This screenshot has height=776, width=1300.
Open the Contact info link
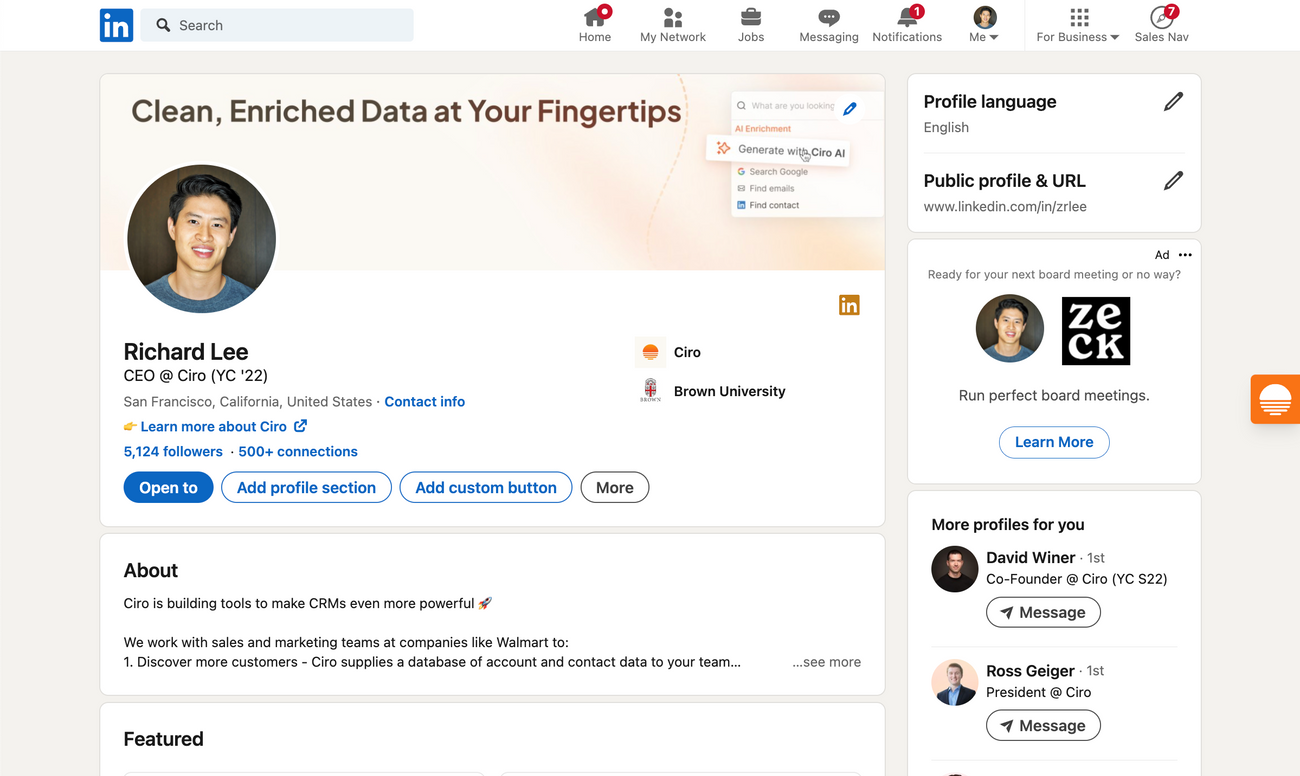point(424,402)
